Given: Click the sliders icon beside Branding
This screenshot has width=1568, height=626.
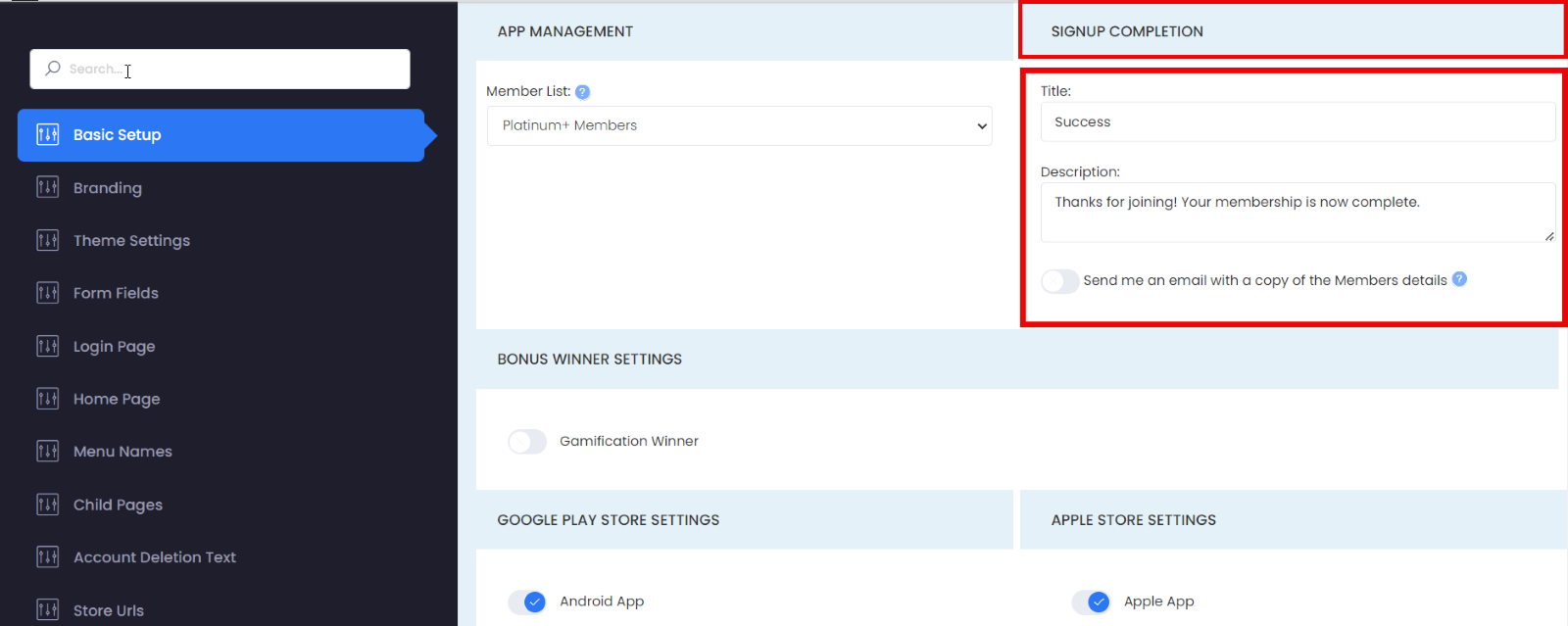Looking at the screenshot, I should coord(47,187).
